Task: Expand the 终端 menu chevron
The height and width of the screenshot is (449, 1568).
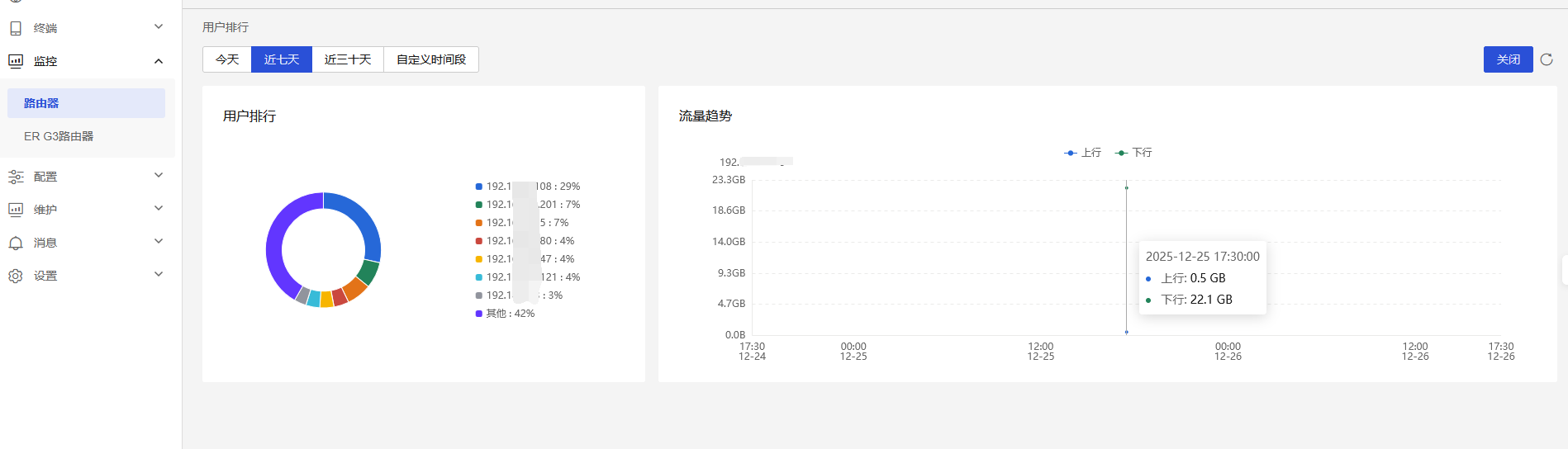Action: [159, 27]
